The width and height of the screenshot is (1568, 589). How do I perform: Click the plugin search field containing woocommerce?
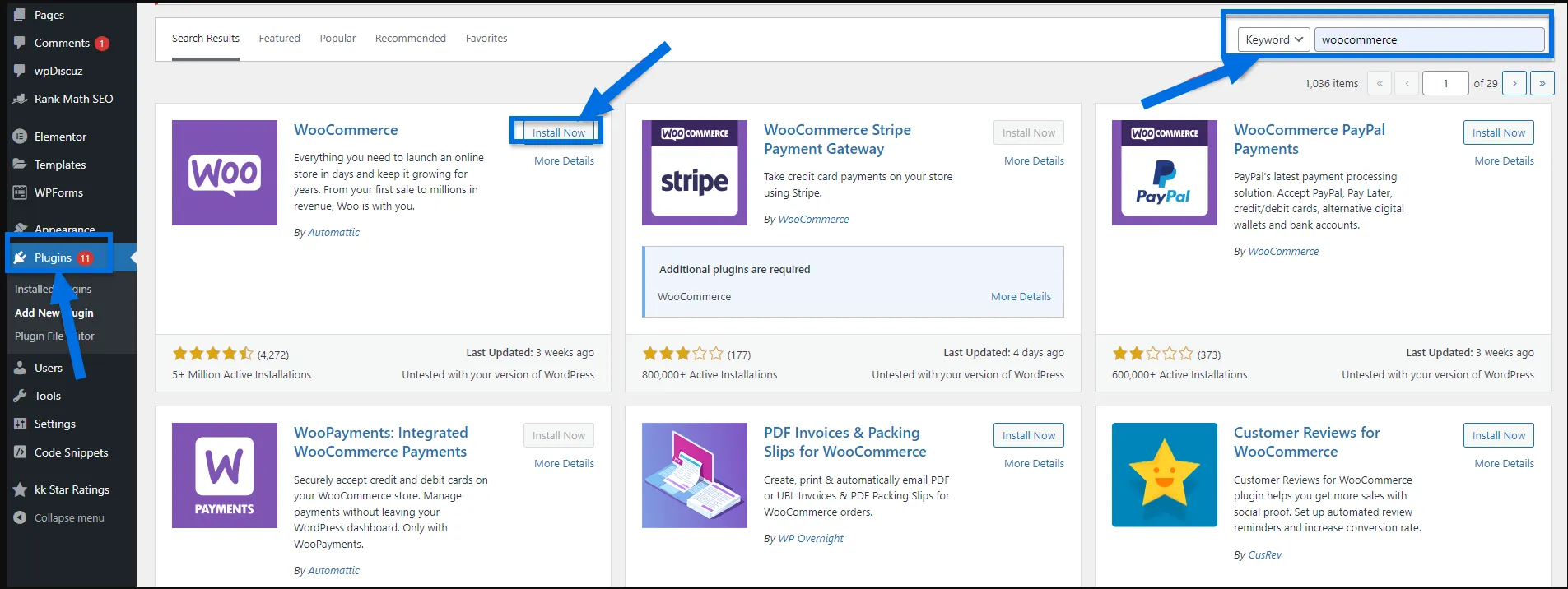tap(1429, 39)
